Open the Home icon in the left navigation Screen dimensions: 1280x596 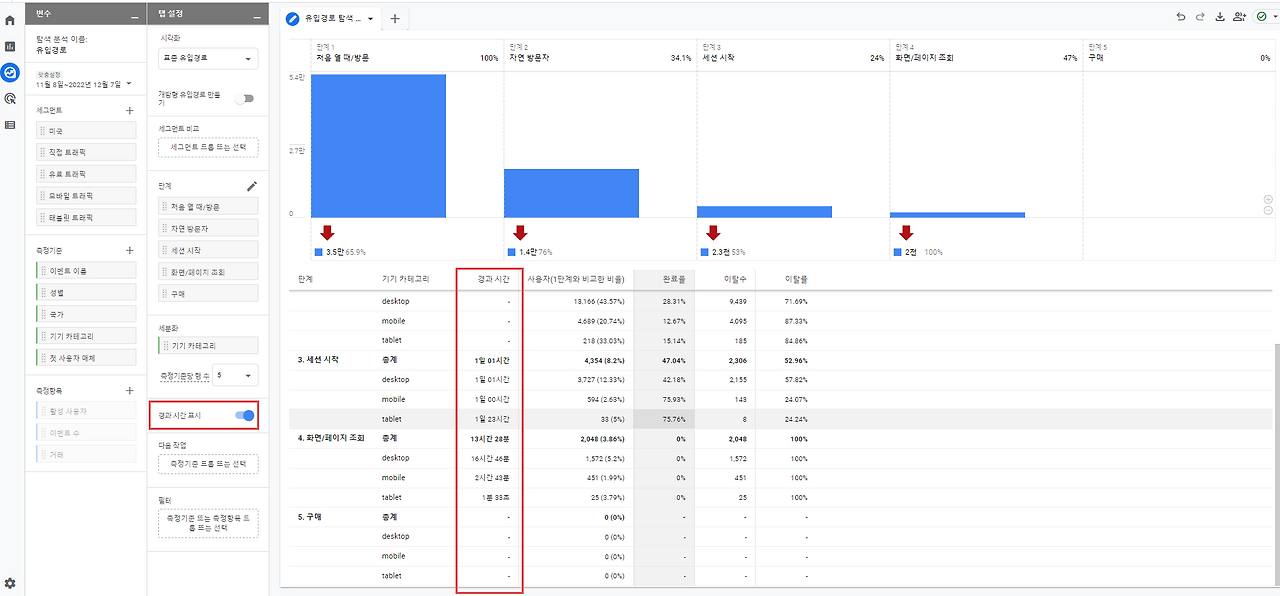(x=10, y=20)
